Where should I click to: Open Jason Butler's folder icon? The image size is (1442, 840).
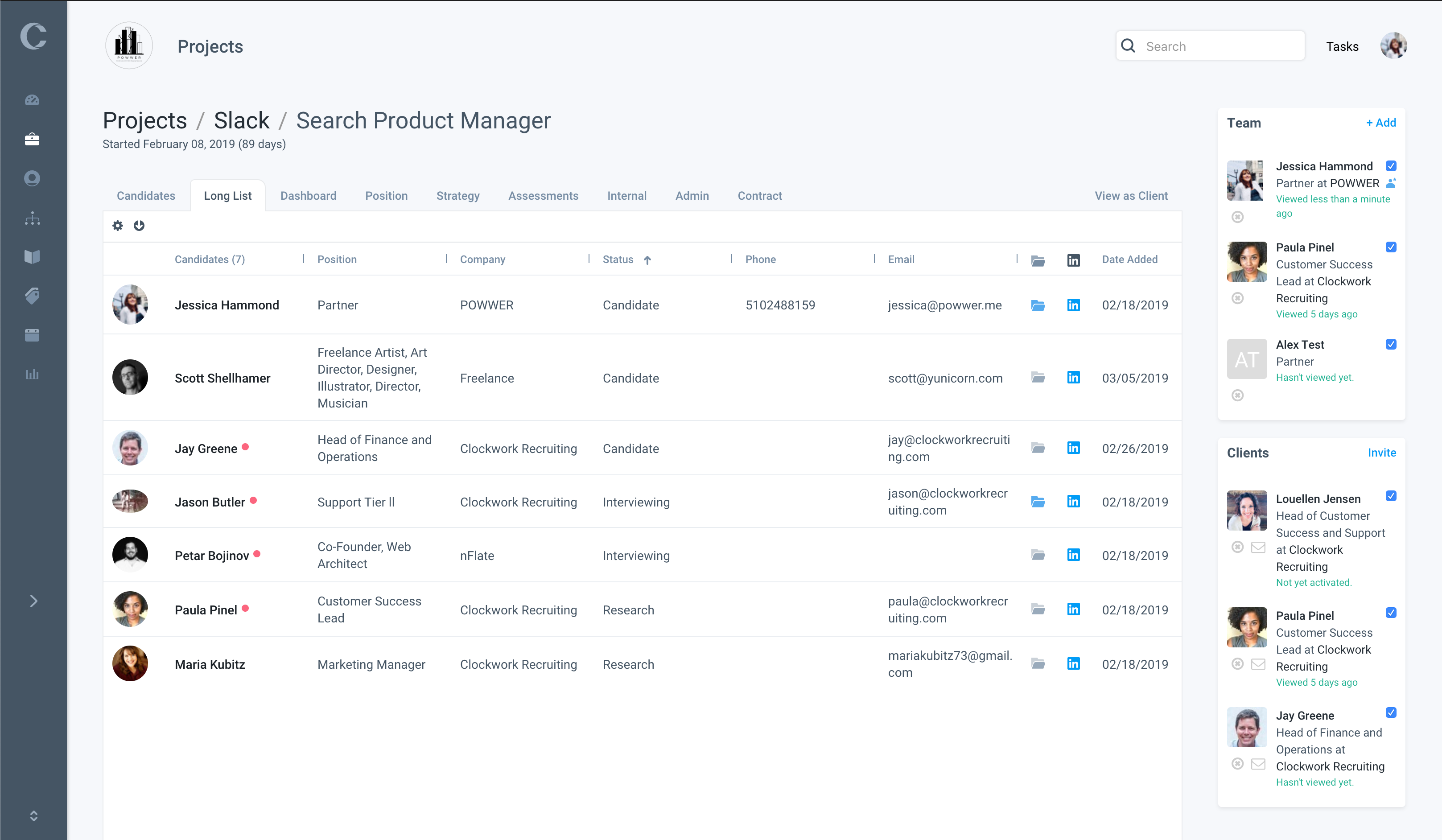pos(1038,502)
